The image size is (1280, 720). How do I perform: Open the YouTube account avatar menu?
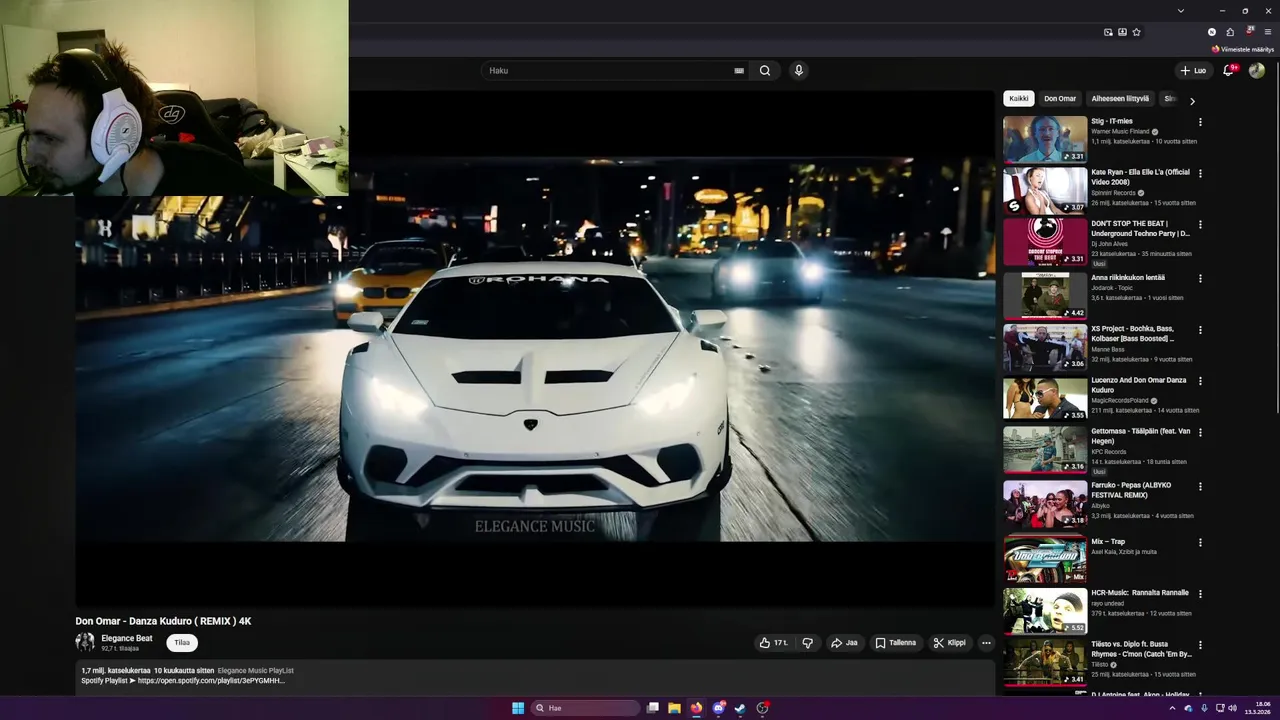click(x=1257, y=71)
